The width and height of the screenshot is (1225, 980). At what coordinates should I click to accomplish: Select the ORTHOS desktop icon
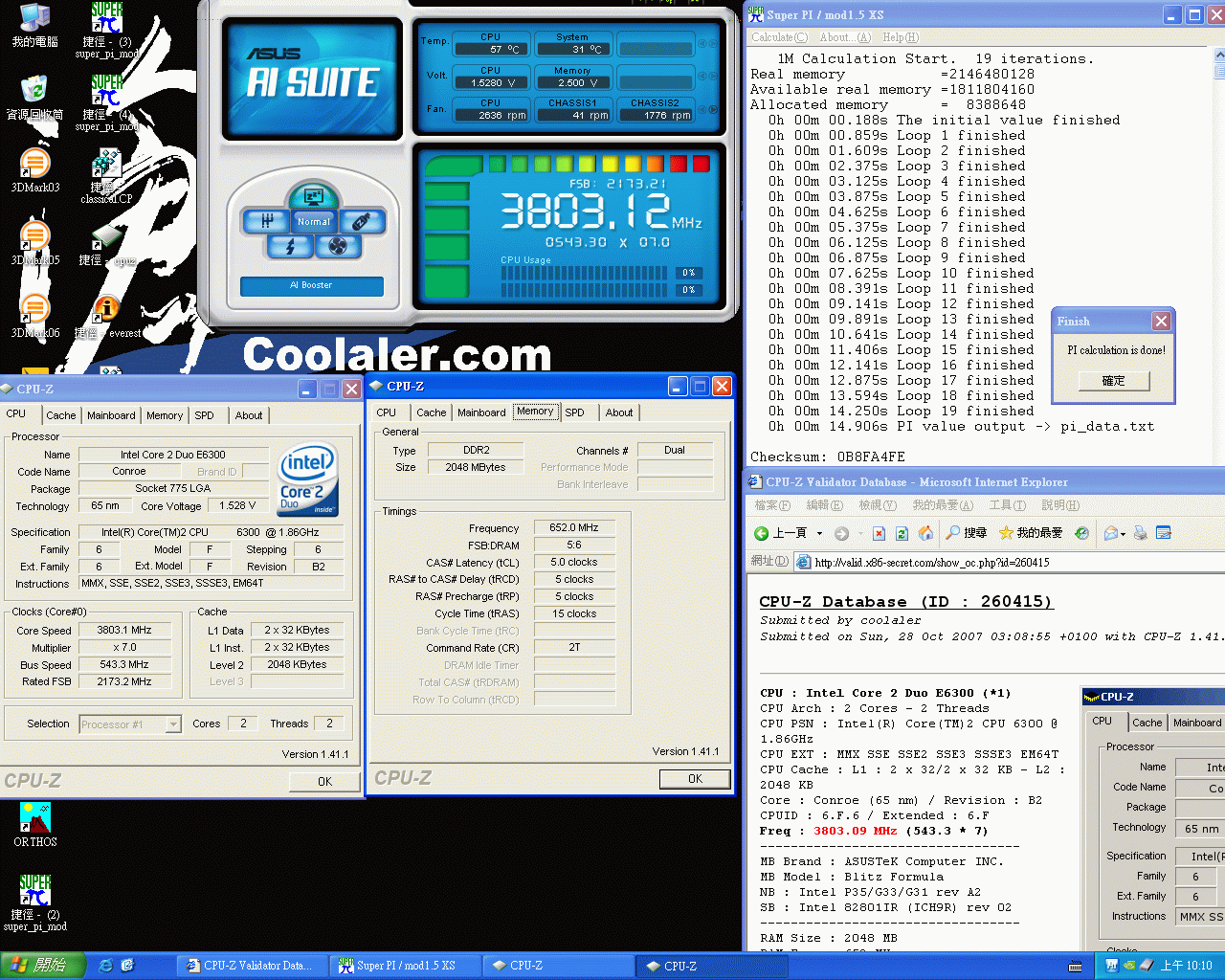click(35, 825)
